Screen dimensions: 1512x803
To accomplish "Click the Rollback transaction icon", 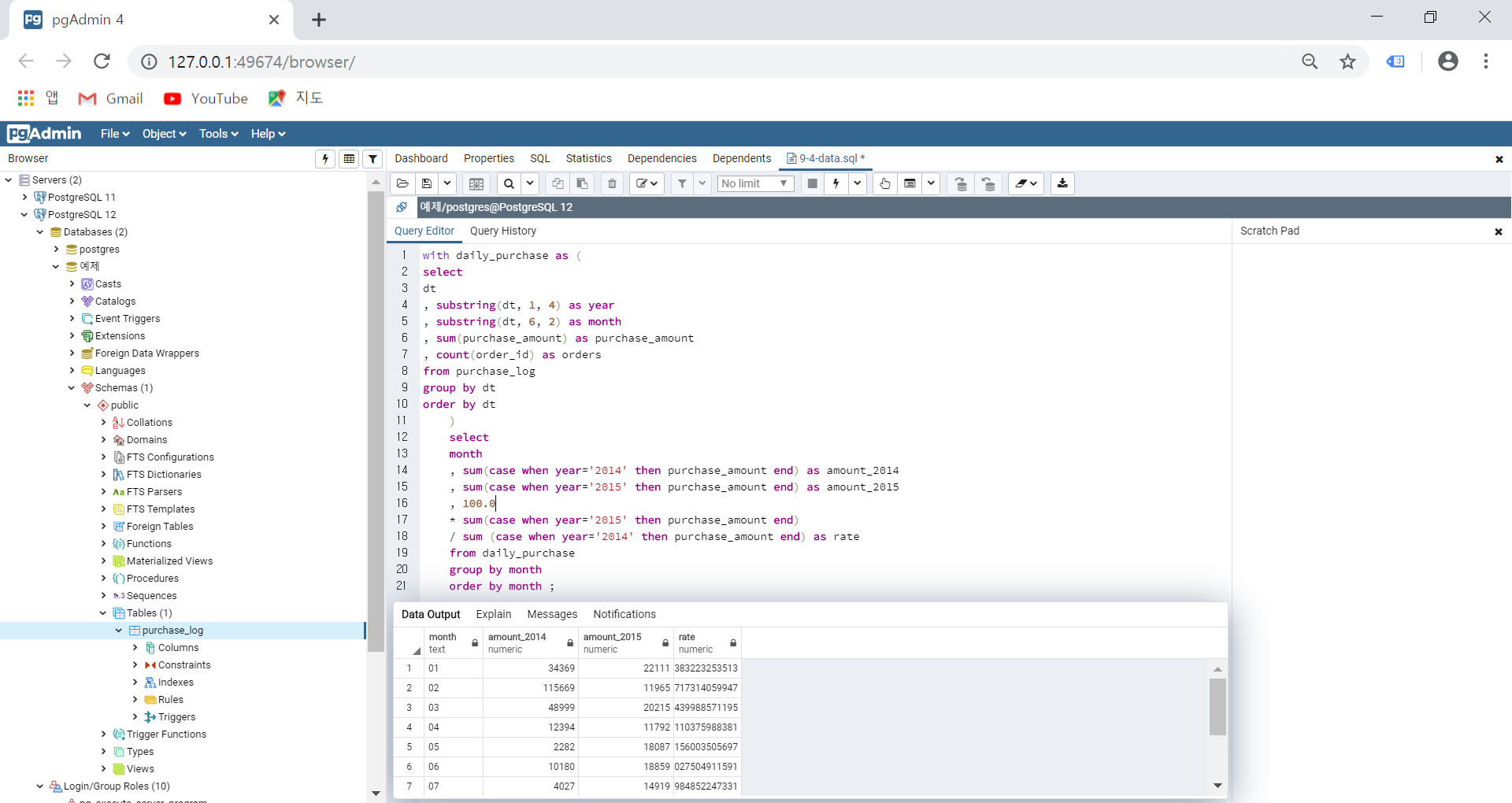I will click(x=989, y=183).
